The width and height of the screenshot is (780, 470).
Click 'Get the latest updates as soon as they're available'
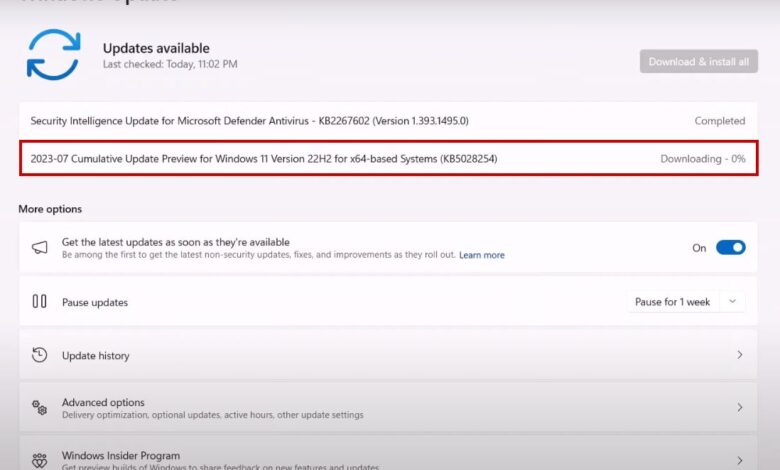(176, 242)
